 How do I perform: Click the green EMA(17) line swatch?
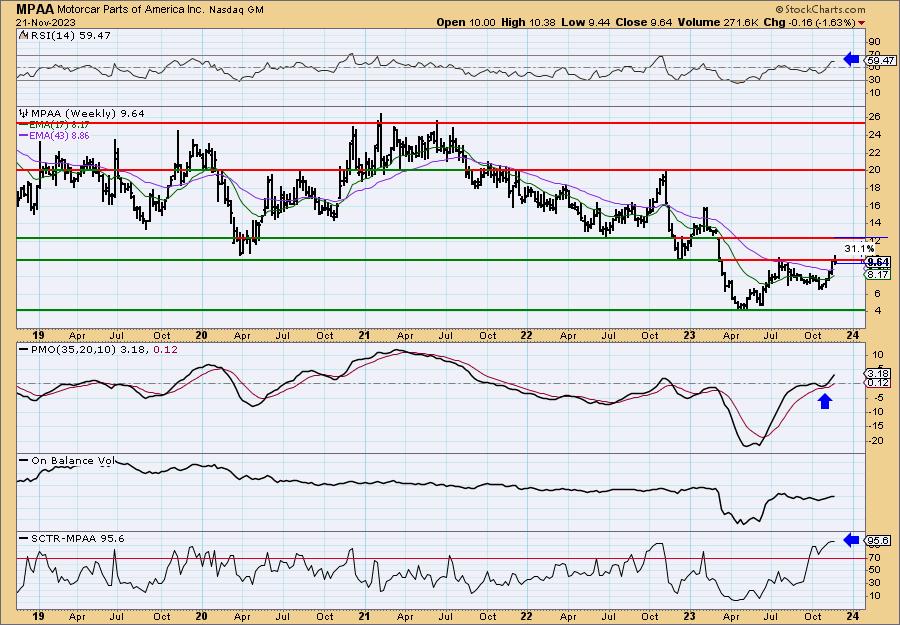24,125
